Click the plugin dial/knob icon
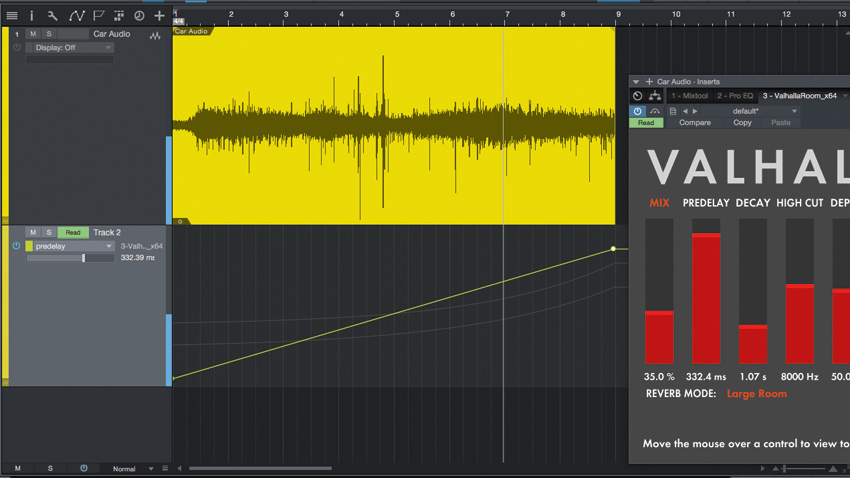The width and height of the screenshot is (850, 478). click(638, 96)
